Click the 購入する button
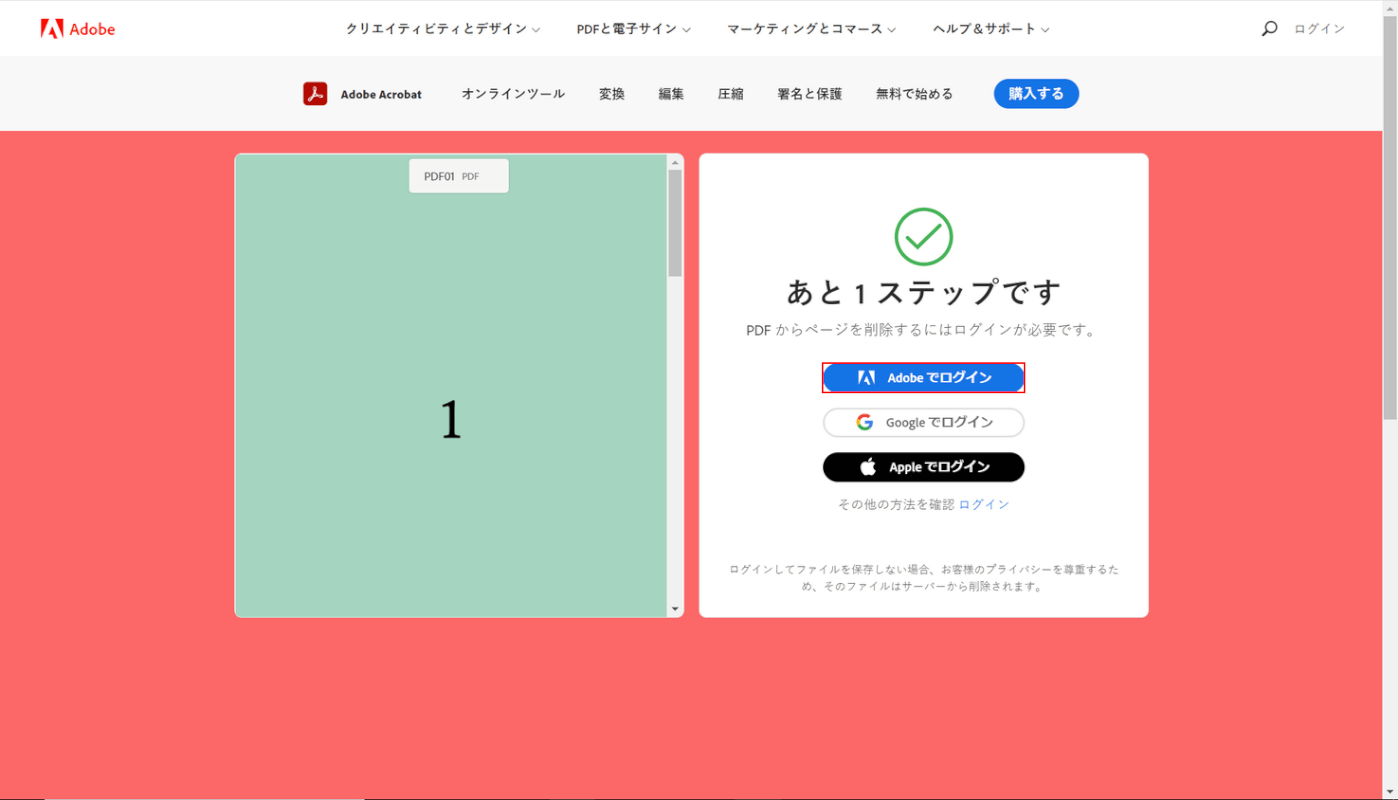The height and width of the screenshot is (800, 1398). 1036,94
